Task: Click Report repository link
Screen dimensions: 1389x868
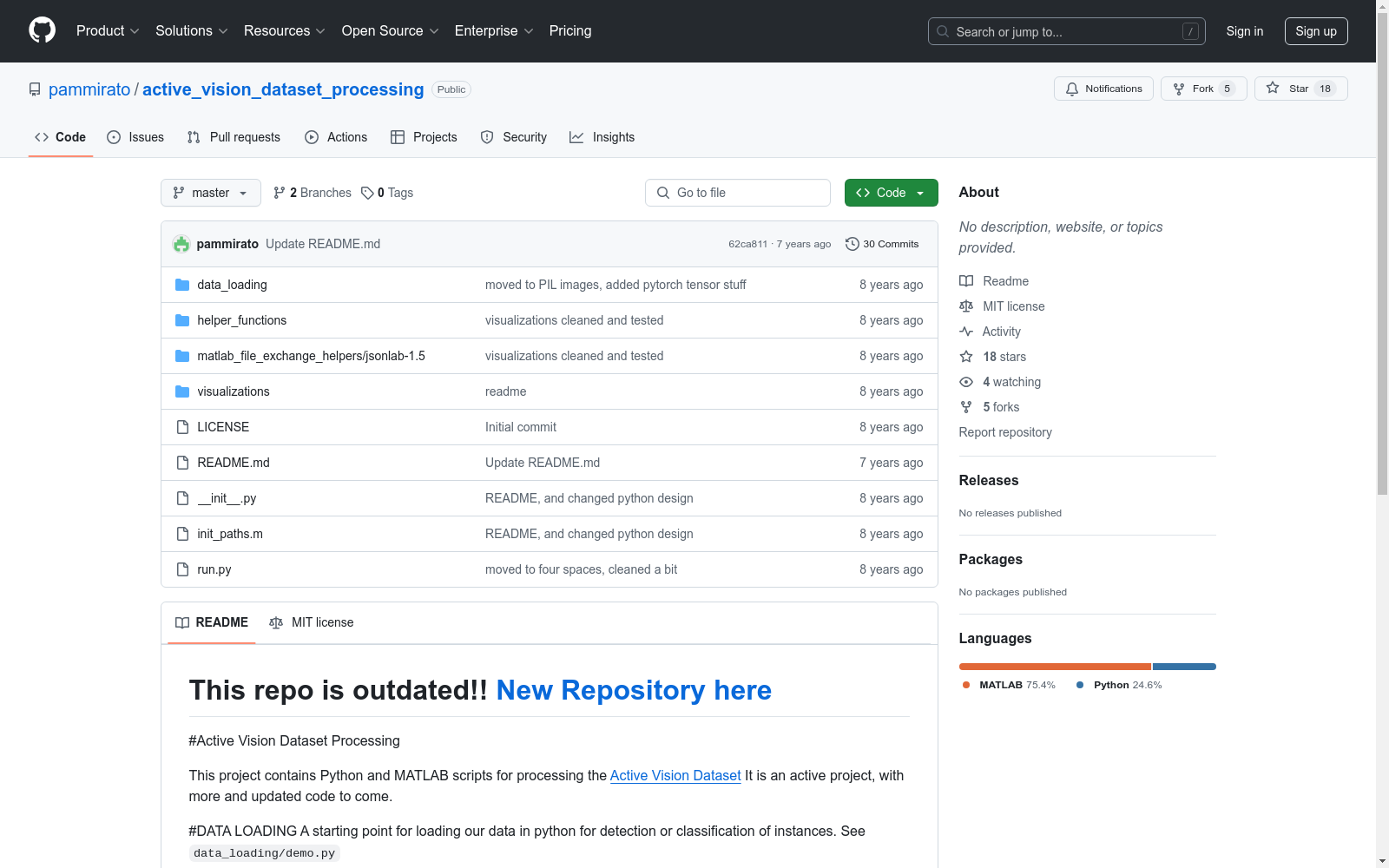Action: click(1005, 432)
